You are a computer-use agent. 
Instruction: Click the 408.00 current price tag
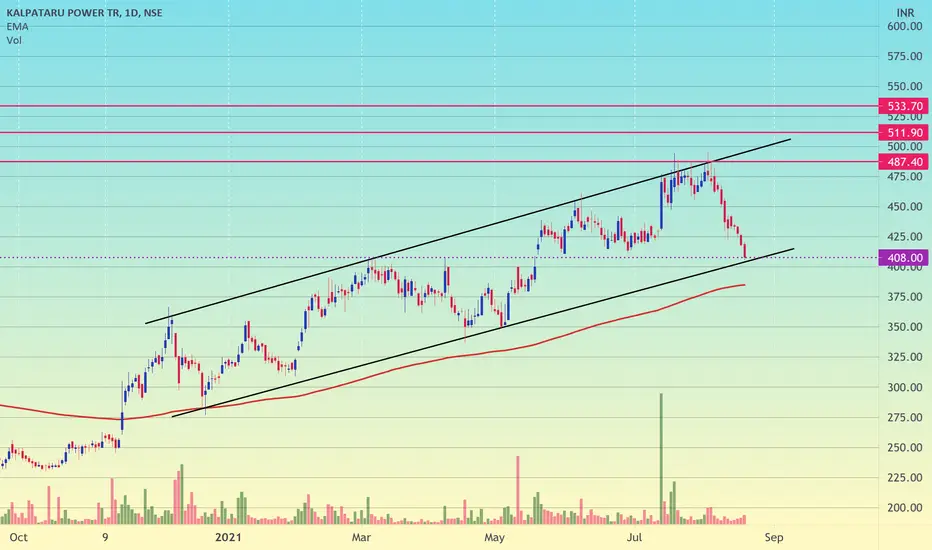pyautogui.click(x=903, y=257)
